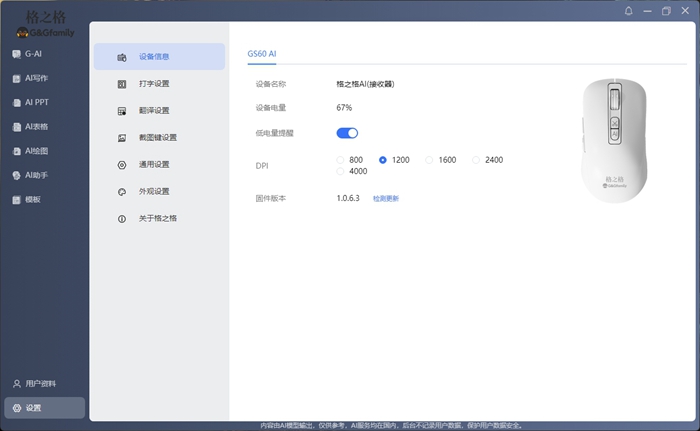Select the 4000 DPI radio option
Screen dimensions: 700x431
(342, 172)
